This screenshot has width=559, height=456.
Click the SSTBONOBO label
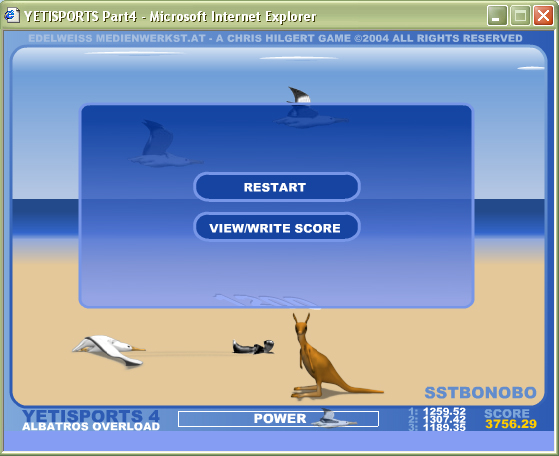coord(480,393)
